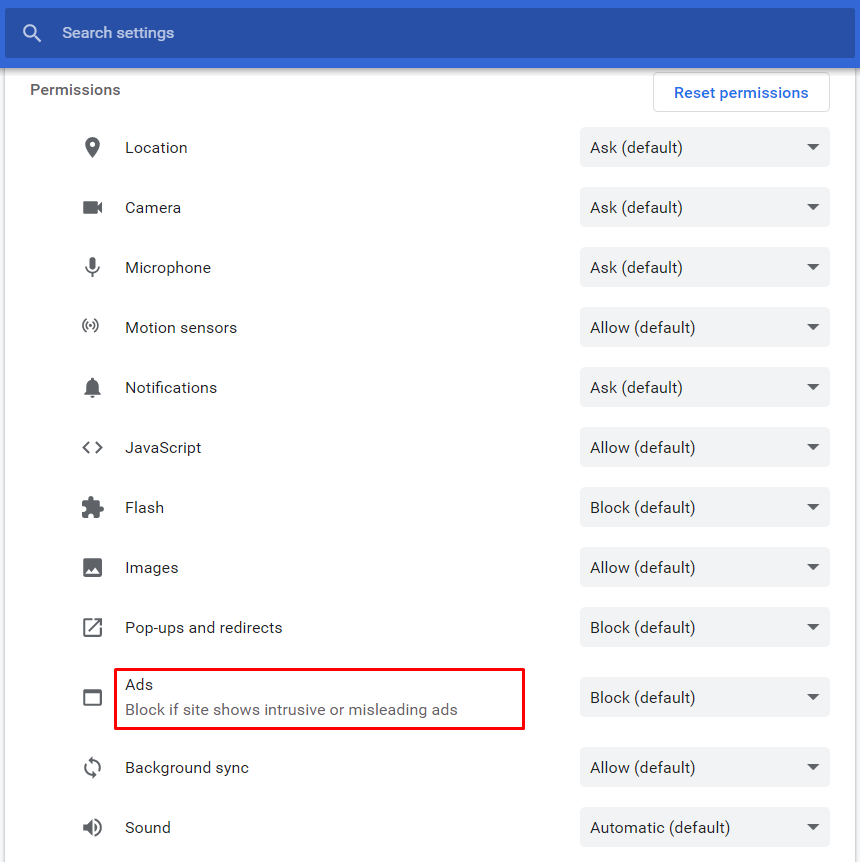Image resolution: width=860 pixels, height=862 pixels.
Task: Change the Flash Block setting dropdown
Action: click(704, 508)
